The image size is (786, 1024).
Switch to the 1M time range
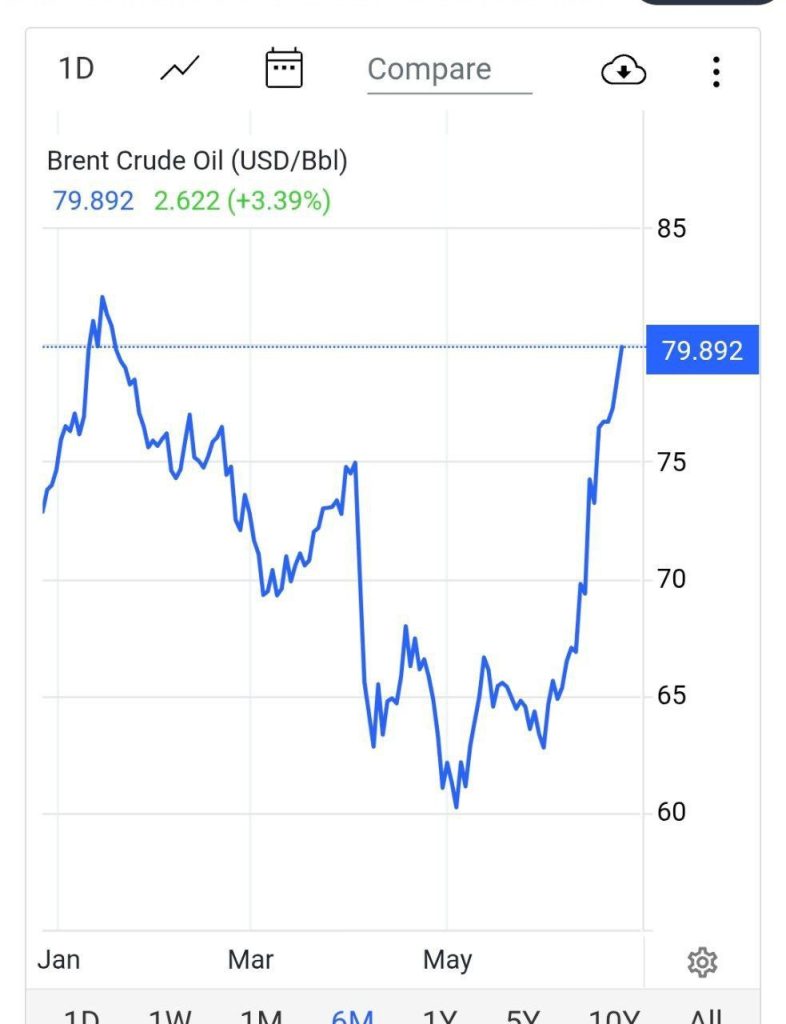[261, 1016]
